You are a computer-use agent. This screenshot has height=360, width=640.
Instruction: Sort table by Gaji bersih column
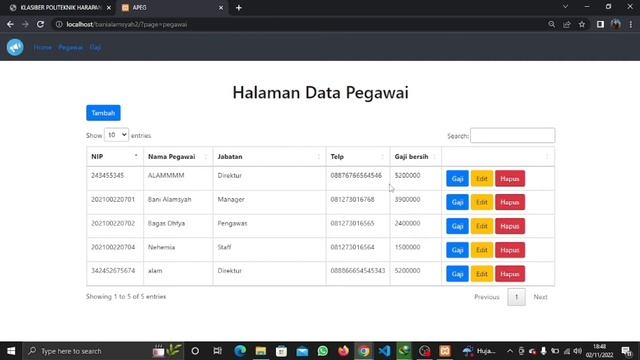pos(416,157)
